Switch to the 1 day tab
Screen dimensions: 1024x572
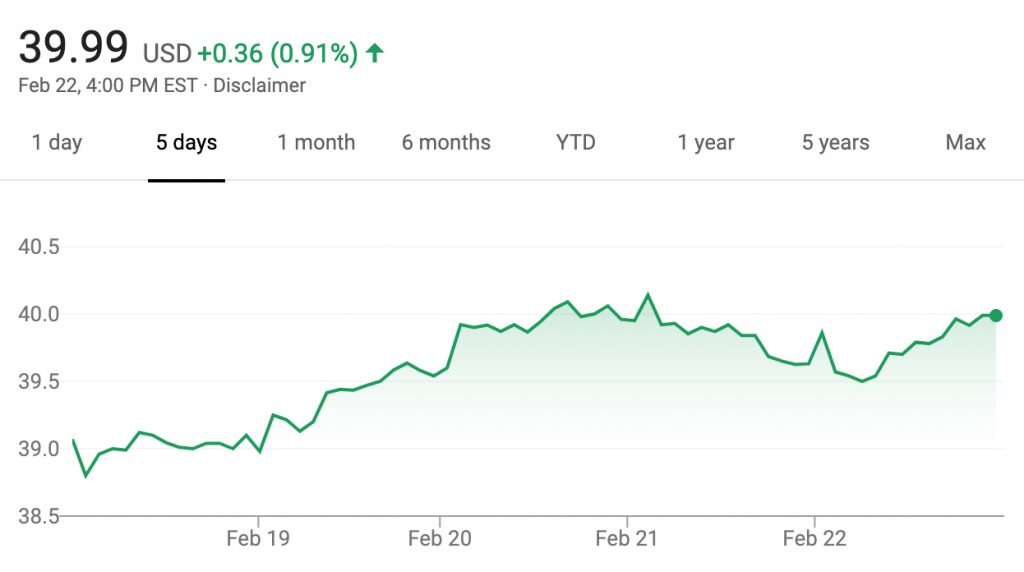[x=57, y=142]
